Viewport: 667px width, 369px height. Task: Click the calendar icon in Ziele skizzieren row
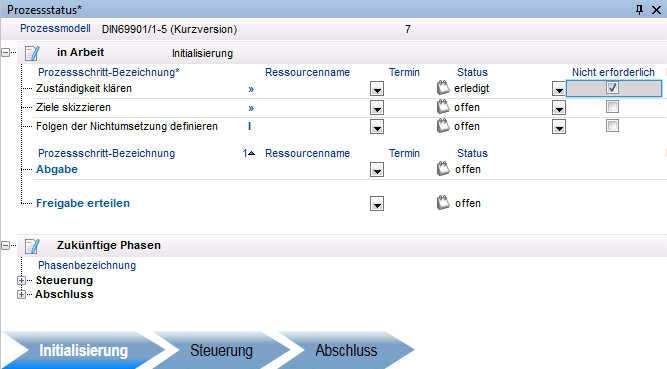pyautogui.click(x=443, y=107)
